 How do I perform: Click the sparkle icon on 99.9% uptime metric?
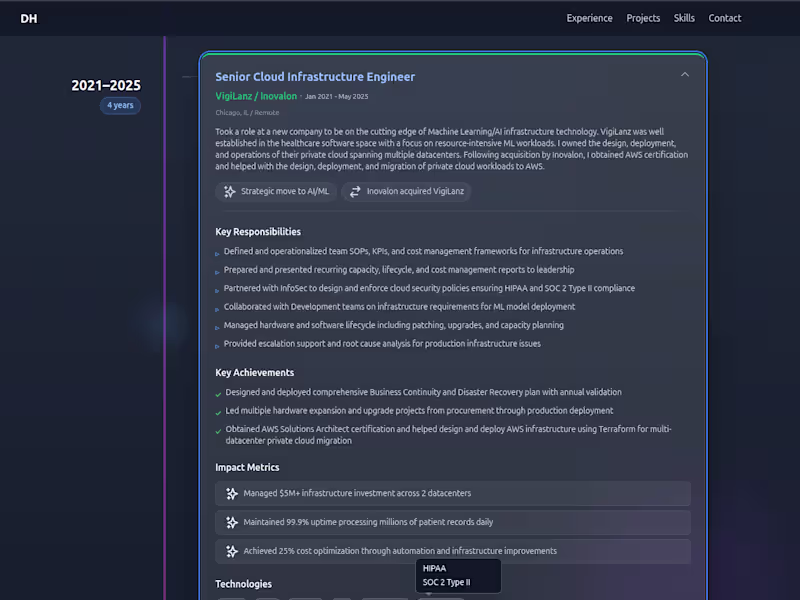click(x=232, y=522)
